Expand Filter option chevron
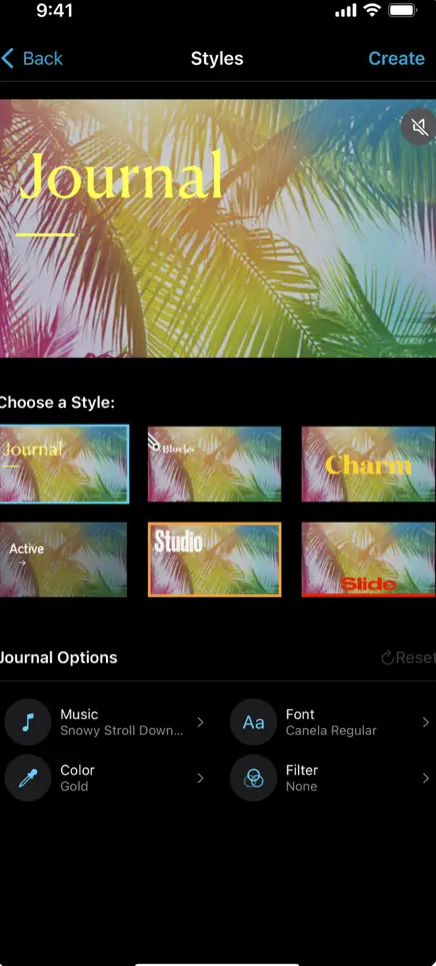436x966 pixels. (x=426, y=778)
